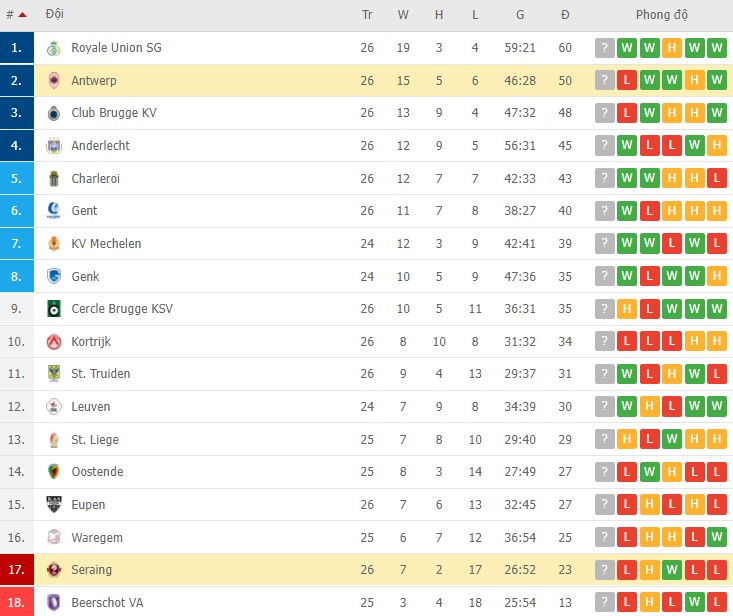The image size is (733, 616).
Task: Click the last green W form box for Waregem
Action: coord(716,538)
